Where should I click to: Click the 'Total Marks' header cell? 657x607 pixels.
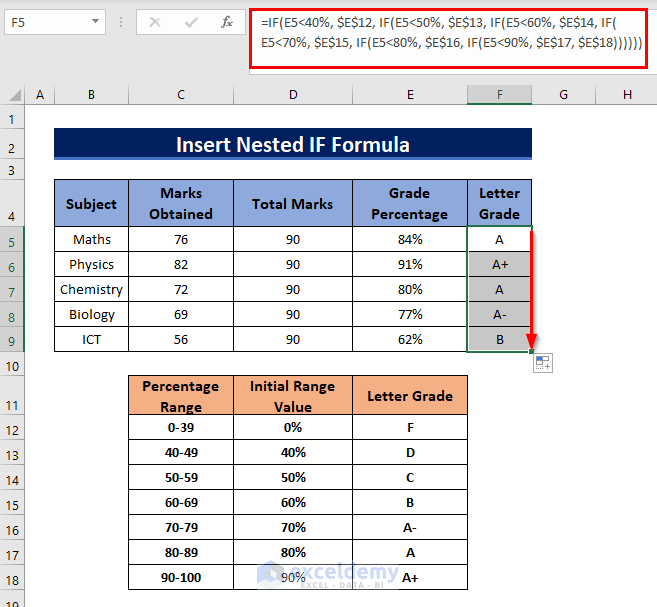tap(293, 204)
